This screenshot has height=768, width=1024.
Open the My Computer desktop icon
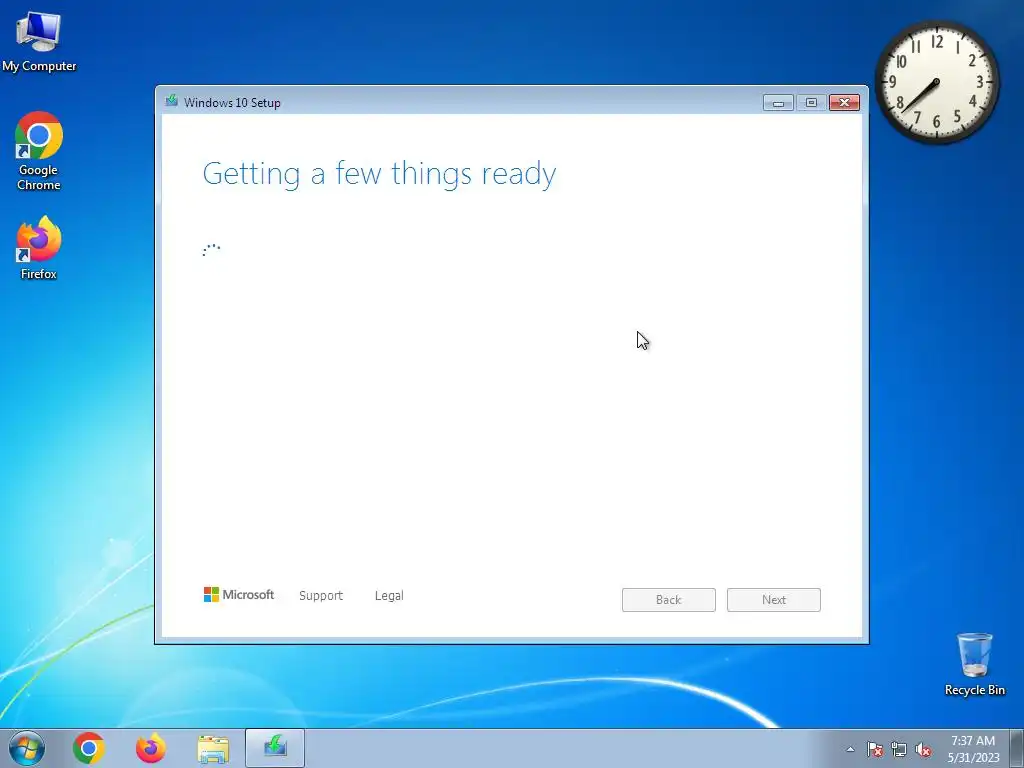pyautogui.click(x=39, y=40)
